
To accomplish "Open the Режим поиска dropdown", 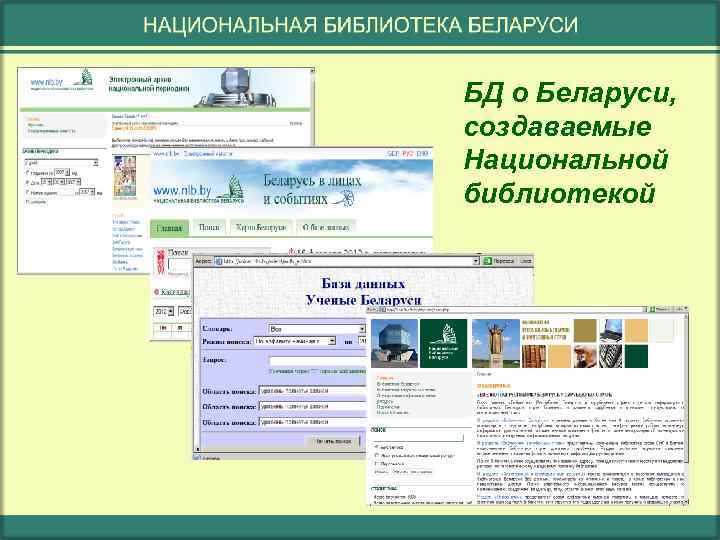I will point(295,341).
